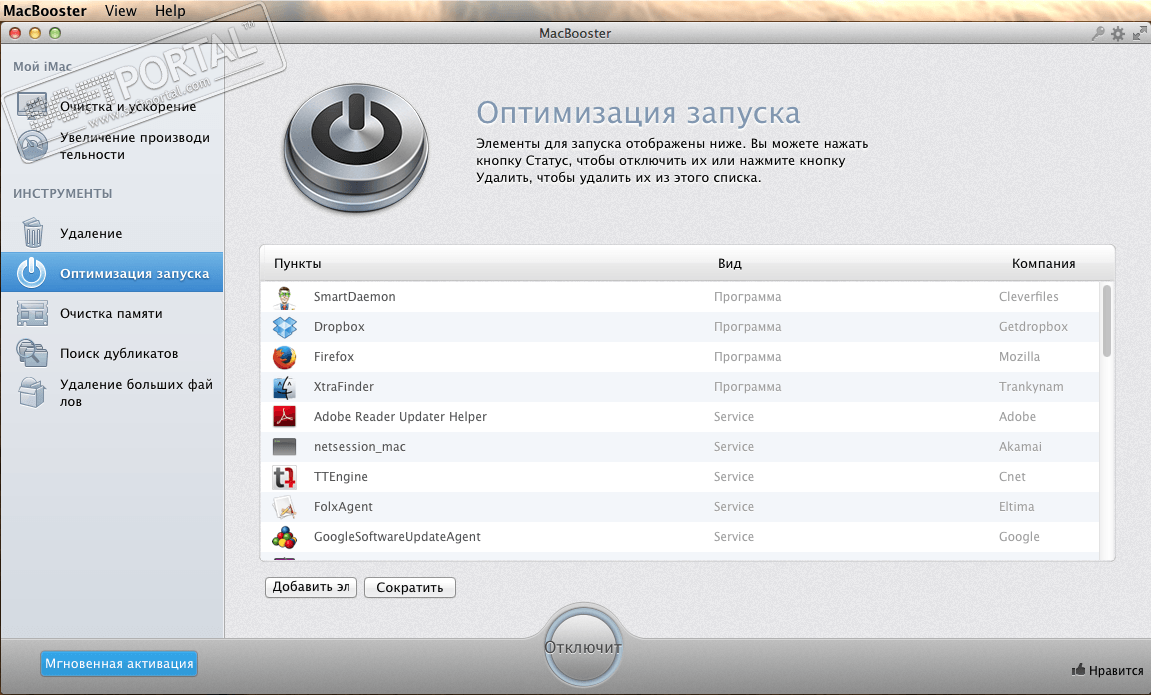
Task: Click the Adobe company cell
Action: [1017, 417]
